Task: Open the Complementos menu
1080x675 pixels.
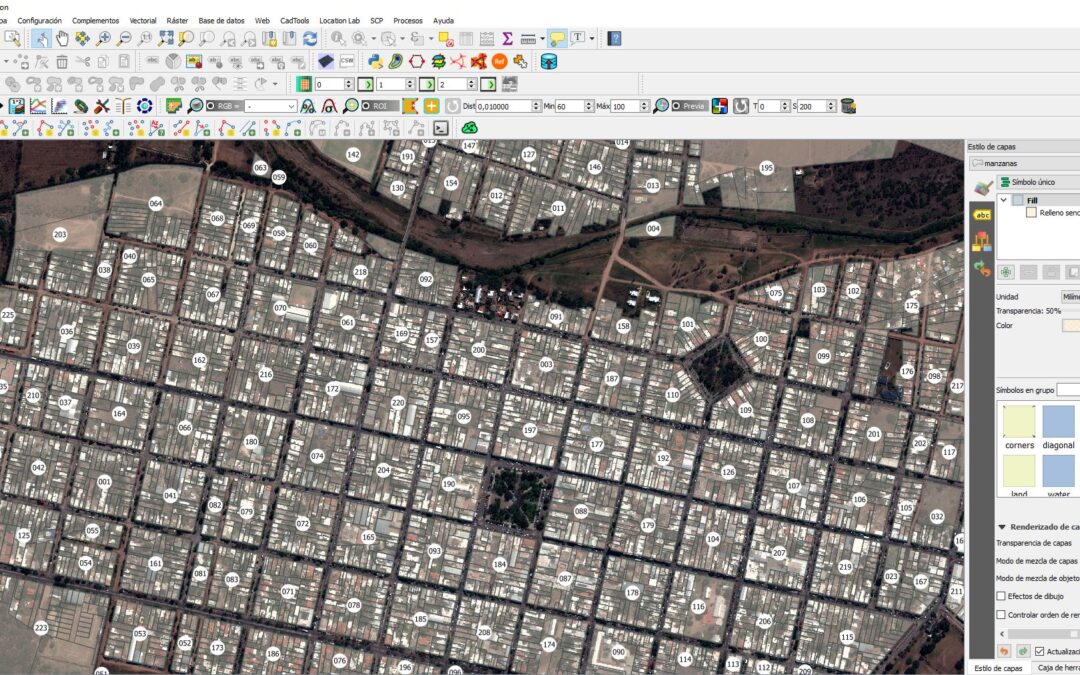Action: (x=95, y=21)
